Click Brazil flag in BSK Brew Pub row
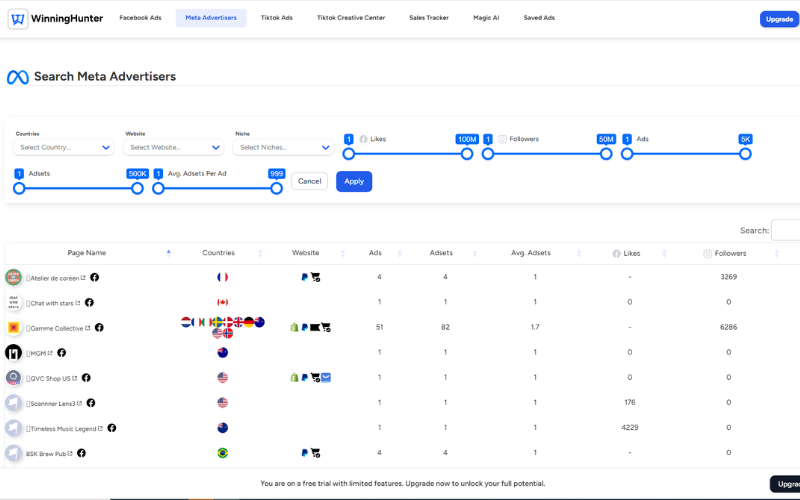Image resolution: width=800 pixels, height=500 pixels. coord(222,453)
